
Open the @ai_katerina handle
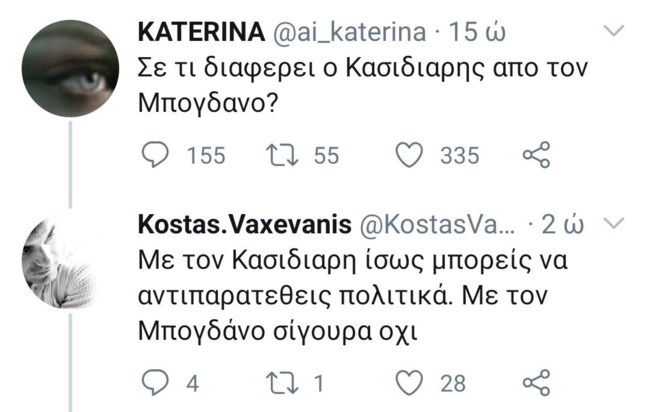click(x=349, y=33)
